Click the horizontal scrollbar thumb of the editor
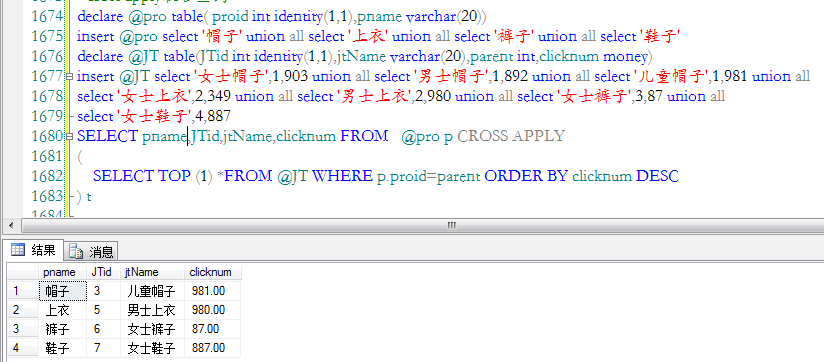This screenshot has height=362, width=824. tap(451, 225)
